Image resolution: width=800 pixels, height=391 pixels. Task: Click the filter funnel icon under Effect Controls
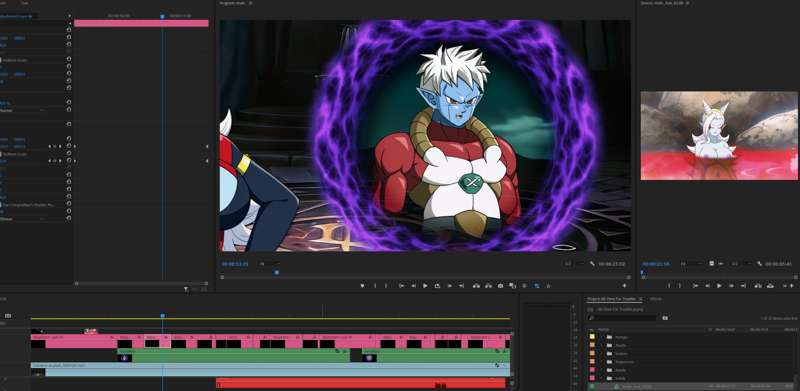pos(186,289)
